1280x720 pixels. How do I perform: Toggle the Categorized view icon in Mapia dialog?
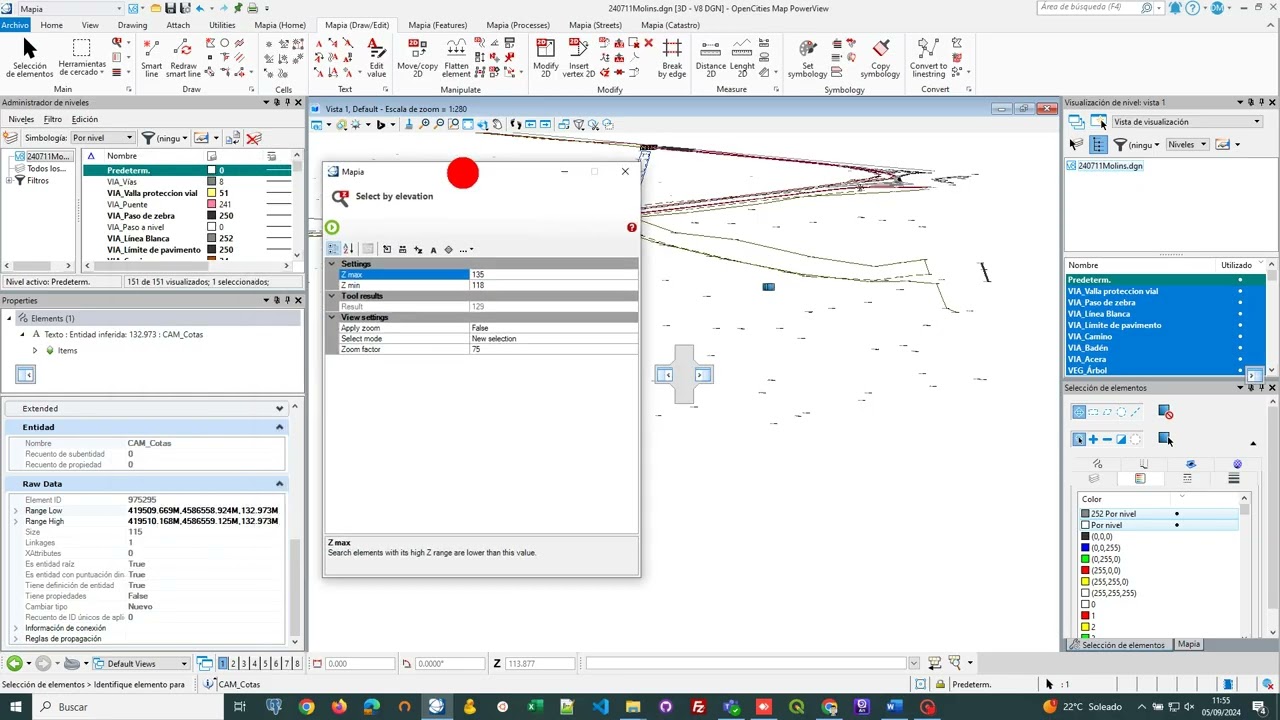tap(334, 249)
